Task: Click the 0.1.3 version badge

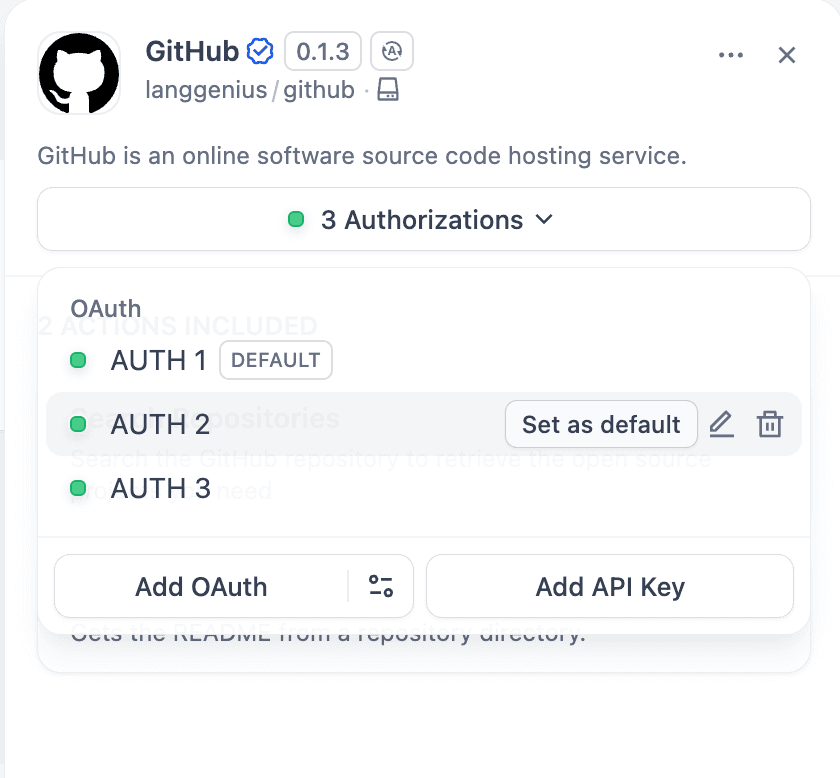Action: (x=322, y=51)
